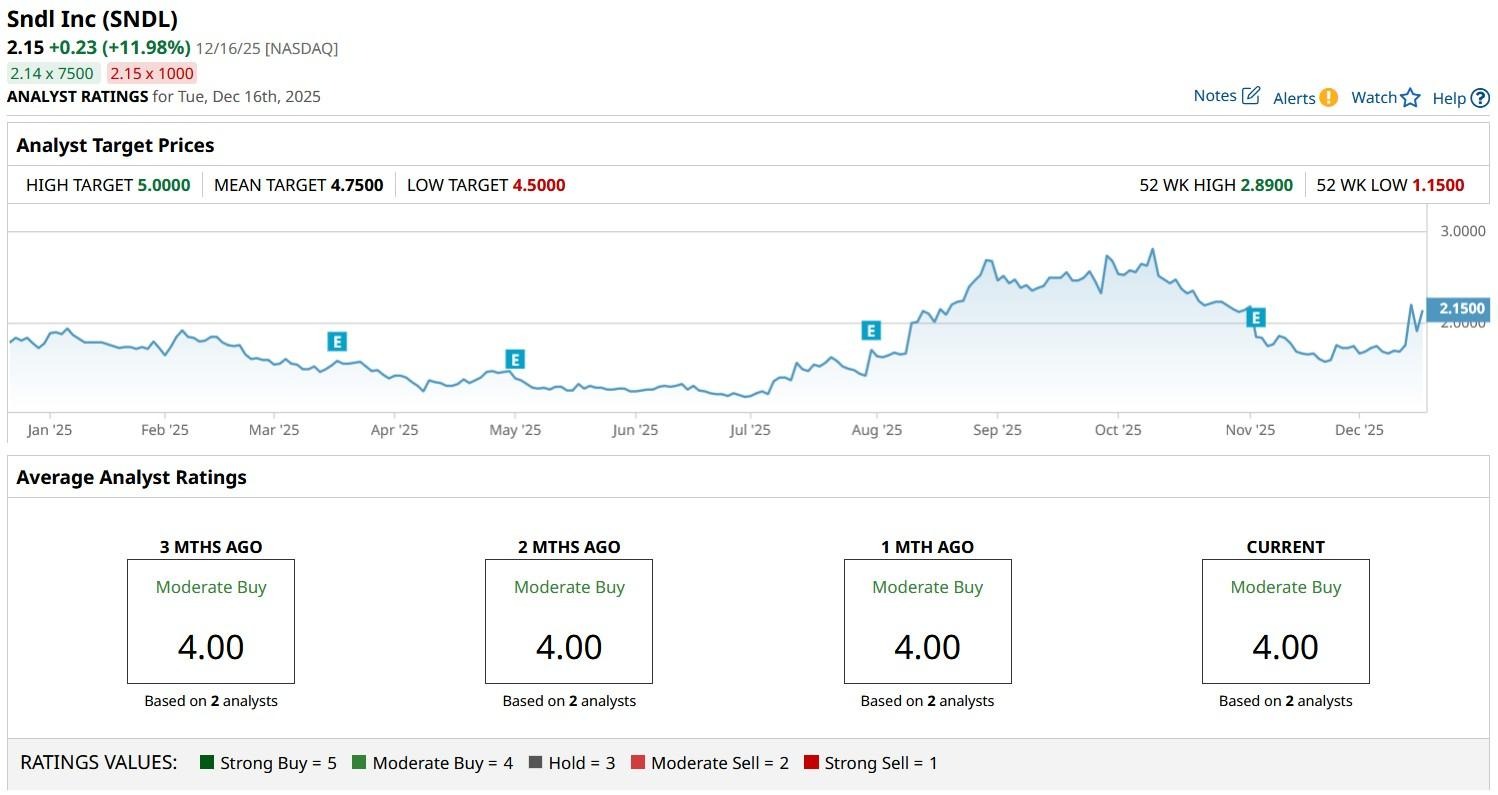Click the Alerts link text
Viewport: 1498px width, 795px height.
point(1294,98)
